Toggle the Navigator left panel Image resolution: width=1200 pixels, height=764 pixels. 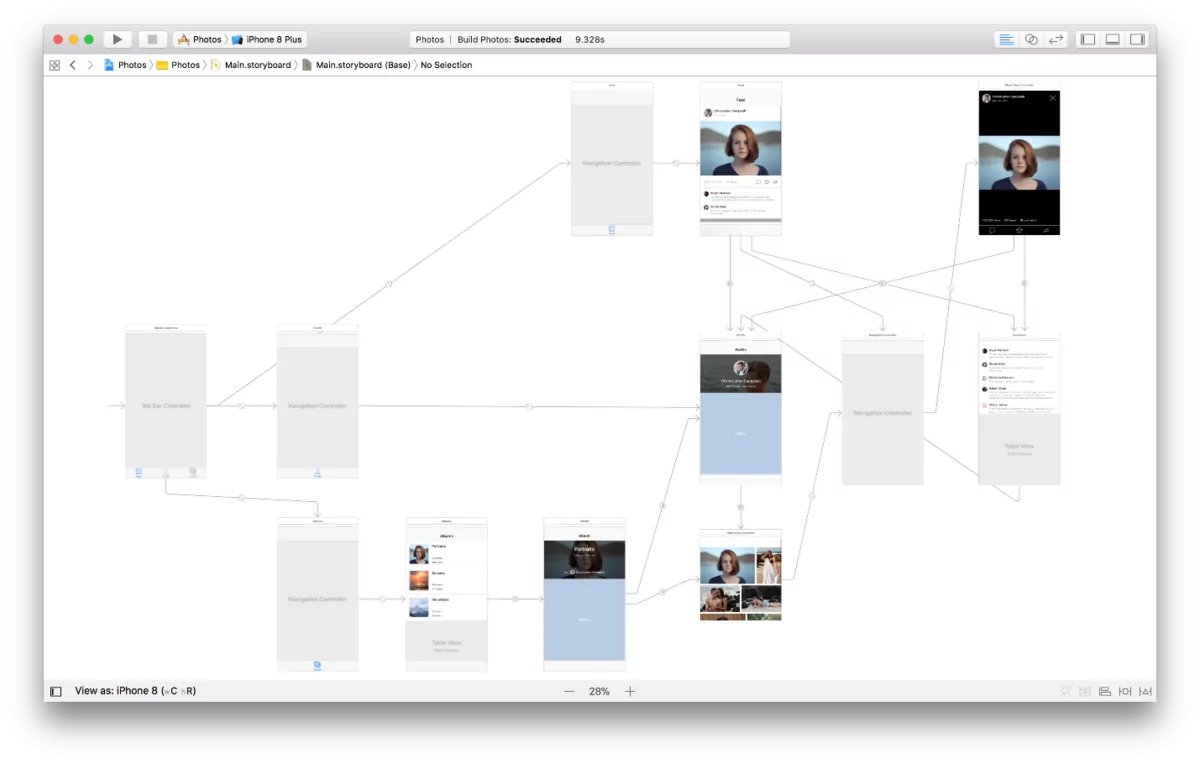(x=1088, y=40)
